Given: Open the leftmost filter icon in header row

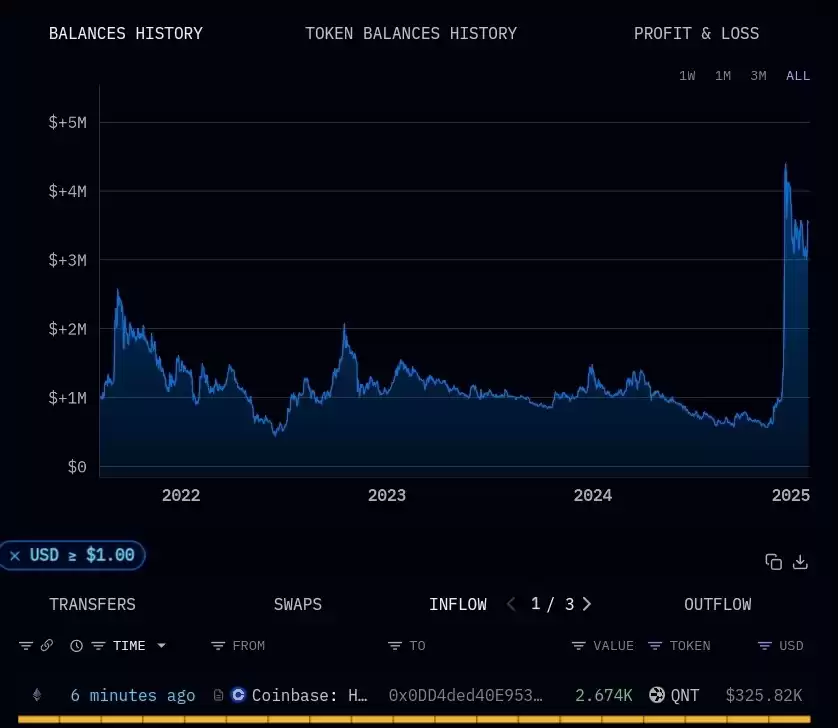Looking at the screenshot, I should 26,646.
